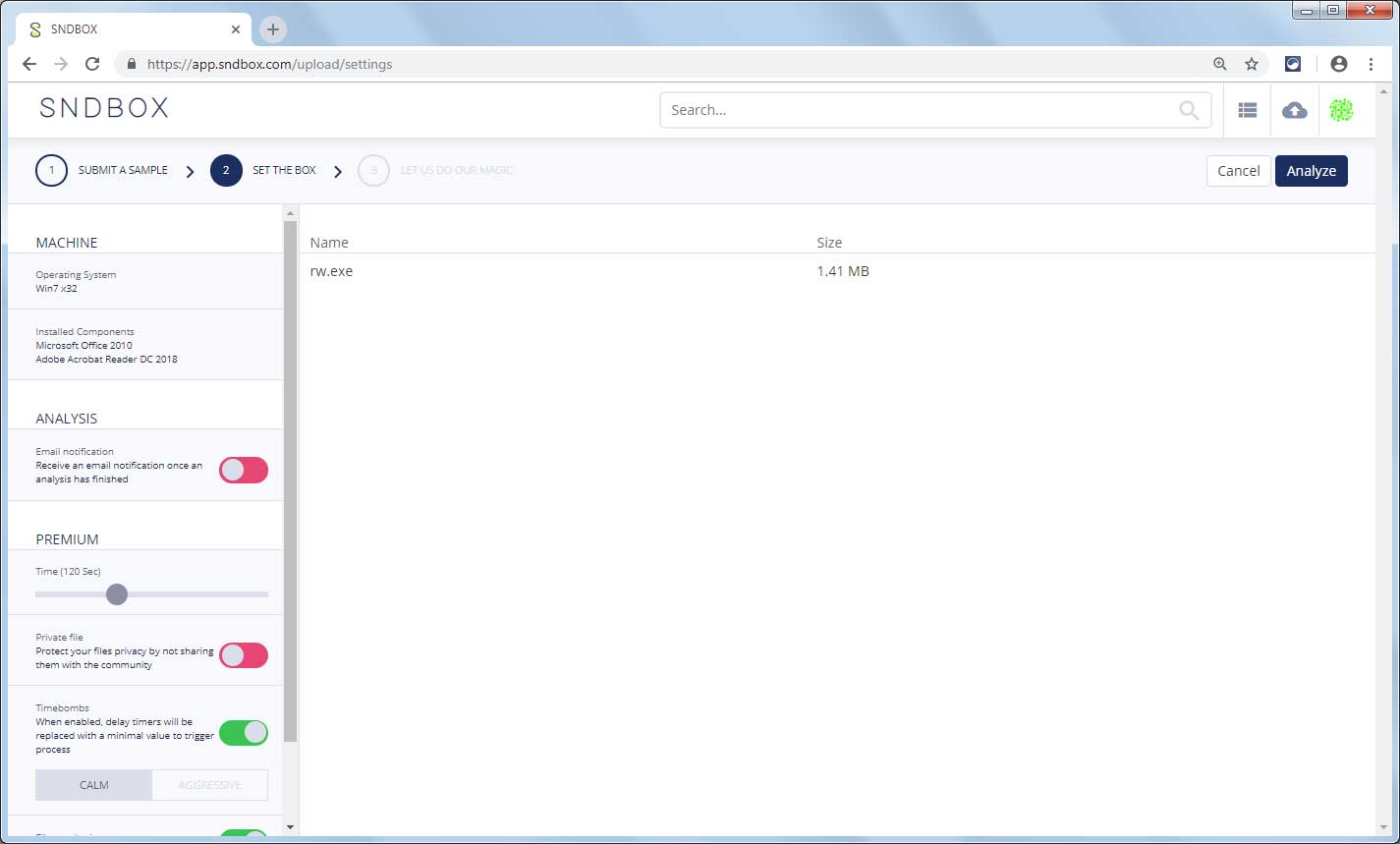Click in the Search field
The image size is (1400, 844).
point(935,110)
